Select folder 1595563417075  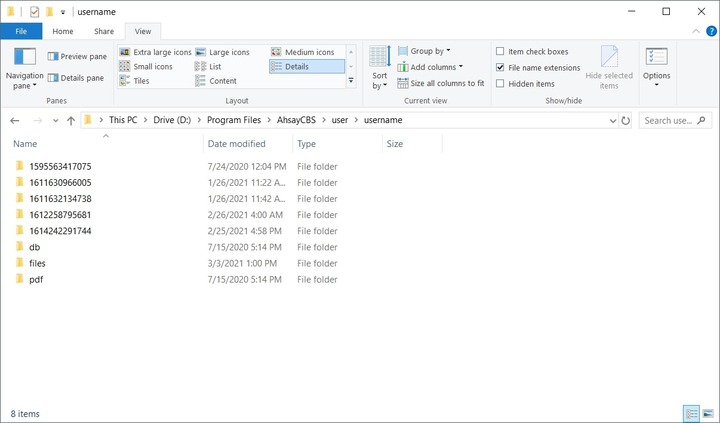pyautogui.click(x=60, y=166)
